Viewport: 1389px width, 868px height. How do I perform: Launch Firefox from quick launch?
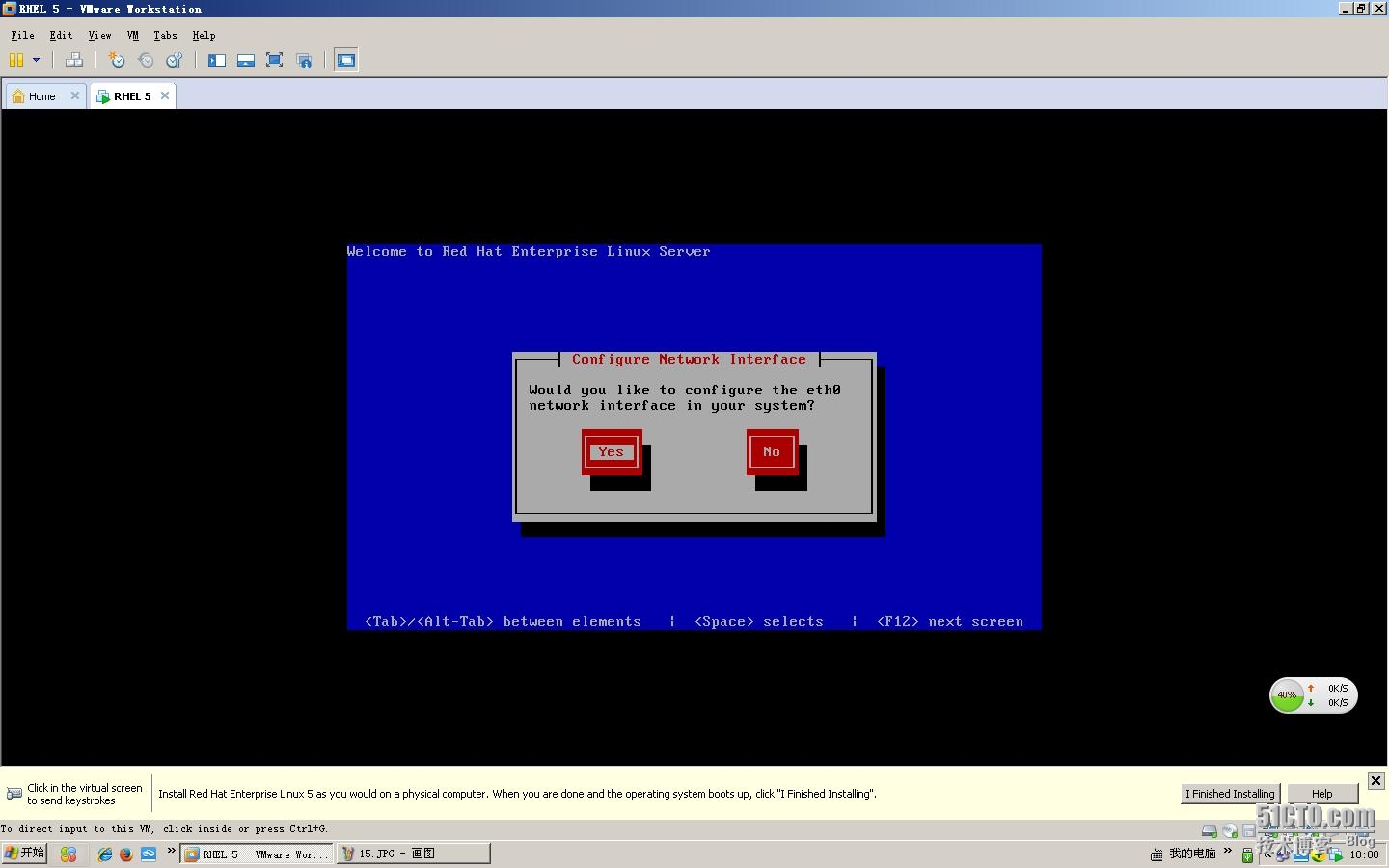(125, 854)
